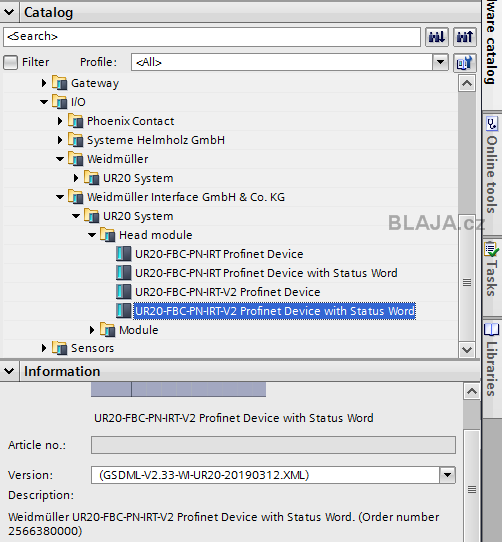The image size is (502, 542).
Task: Open the Version dropdown arrow
Action: [x=447, y=475]
